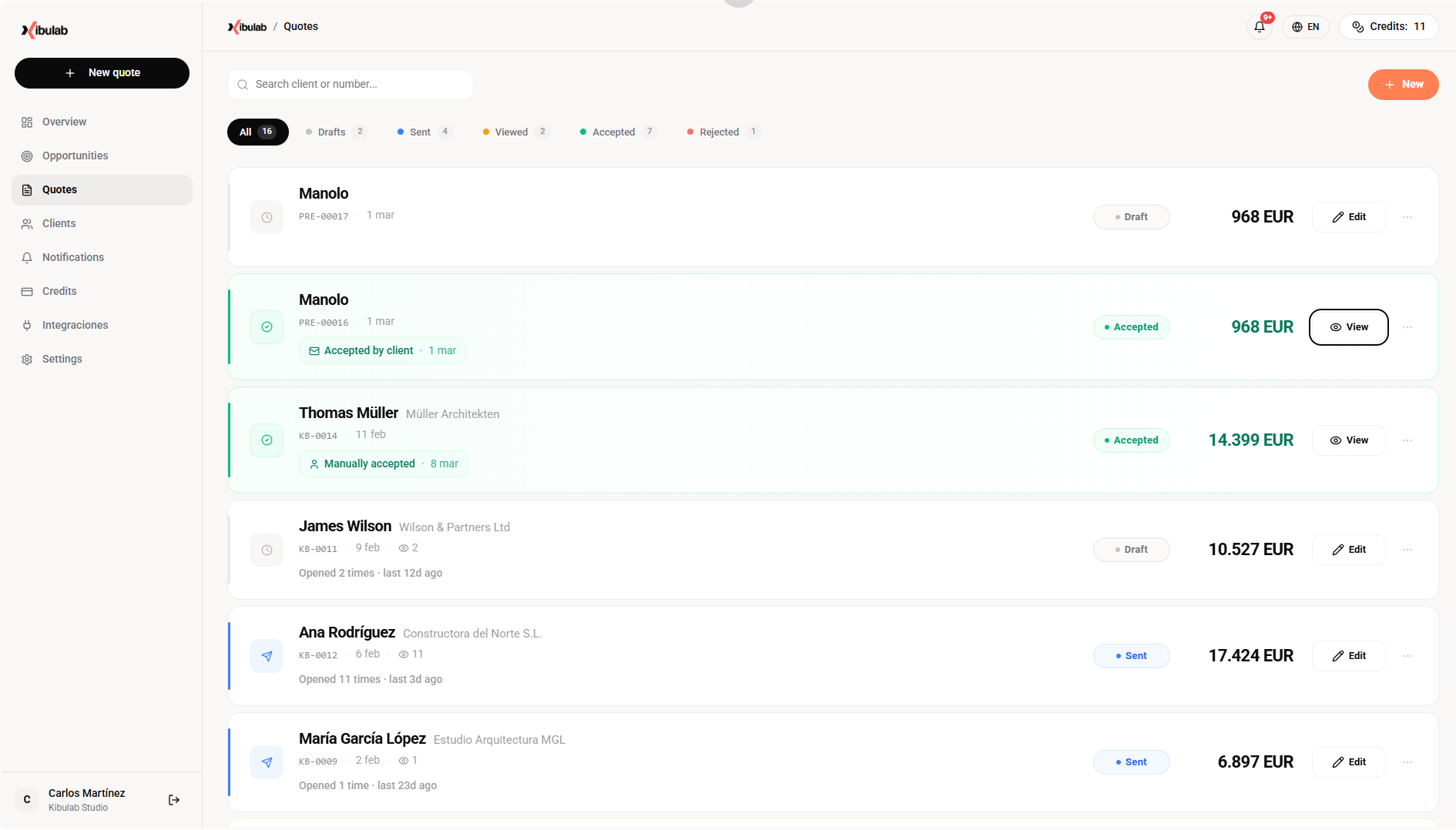Open the notifications bell icon
1456x830 pixels.
[x=1260, y=26]
